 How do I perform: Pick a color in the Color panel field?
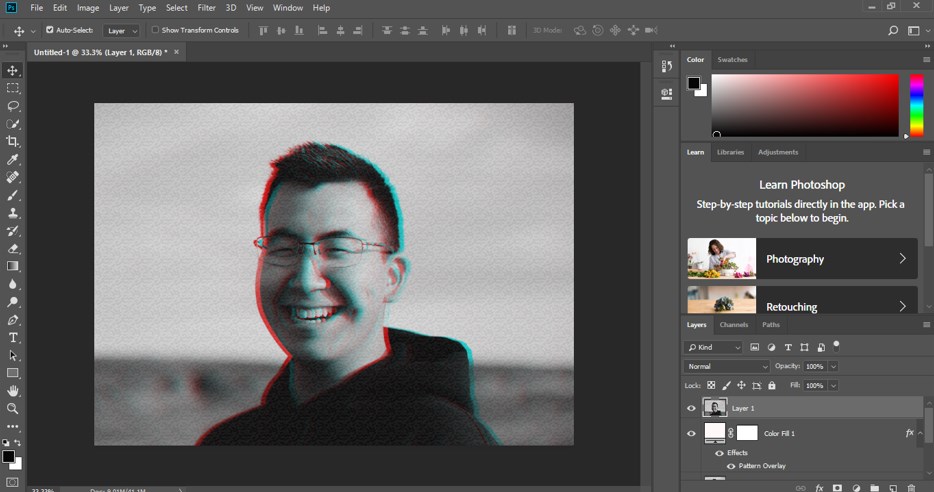(x=805, y=105)
